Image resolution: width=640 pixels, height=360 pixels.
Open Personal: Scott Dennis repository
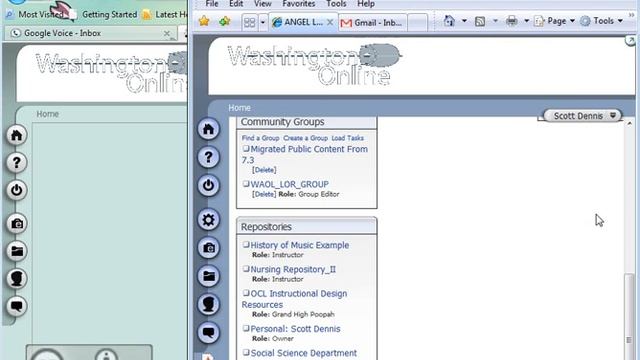295,329
